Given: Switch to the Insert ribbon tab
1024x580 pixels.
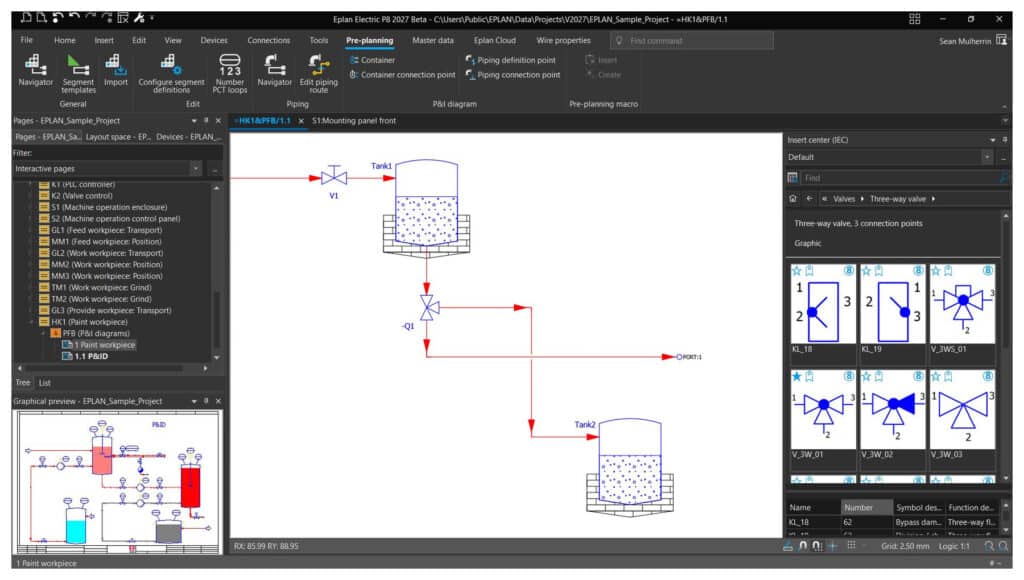Looking at the screenshot, I should point(104,40).
